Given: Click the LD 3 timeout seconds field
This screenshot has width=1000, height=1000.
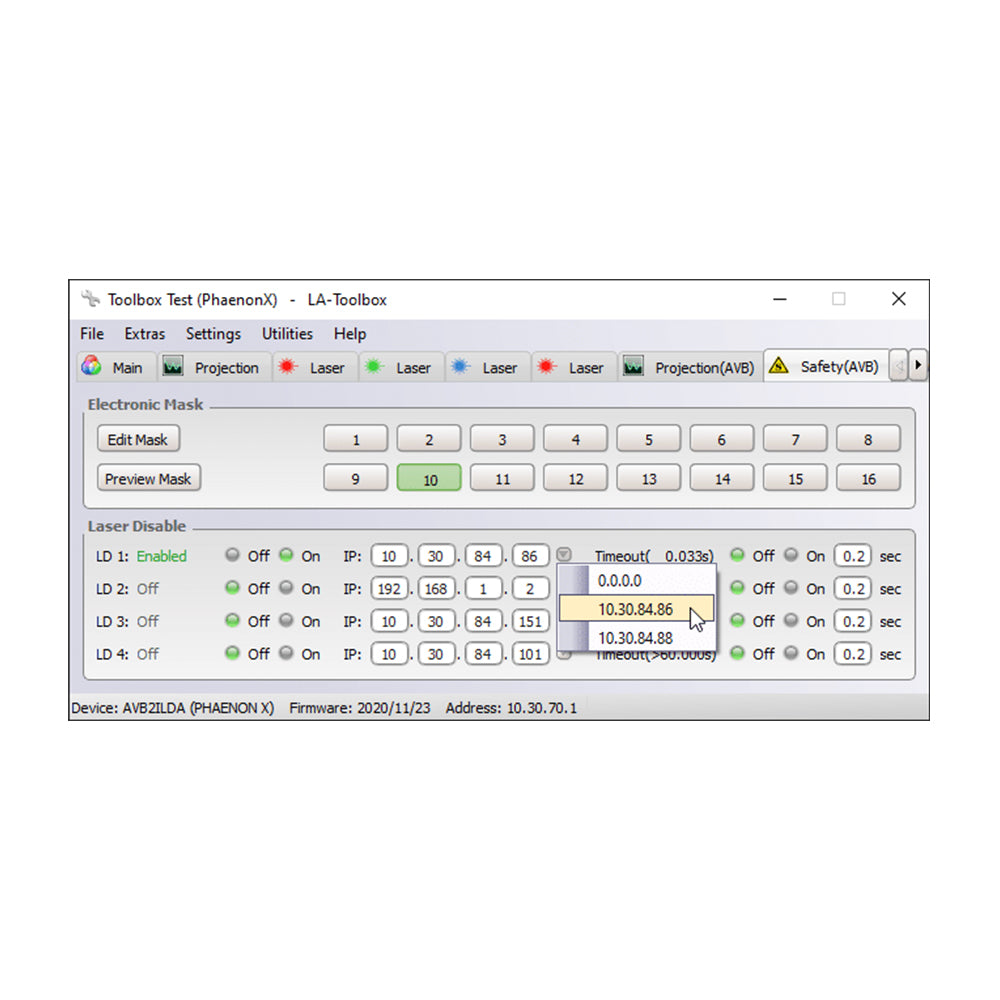Looking at the screenshot, I should click(853, 621).
